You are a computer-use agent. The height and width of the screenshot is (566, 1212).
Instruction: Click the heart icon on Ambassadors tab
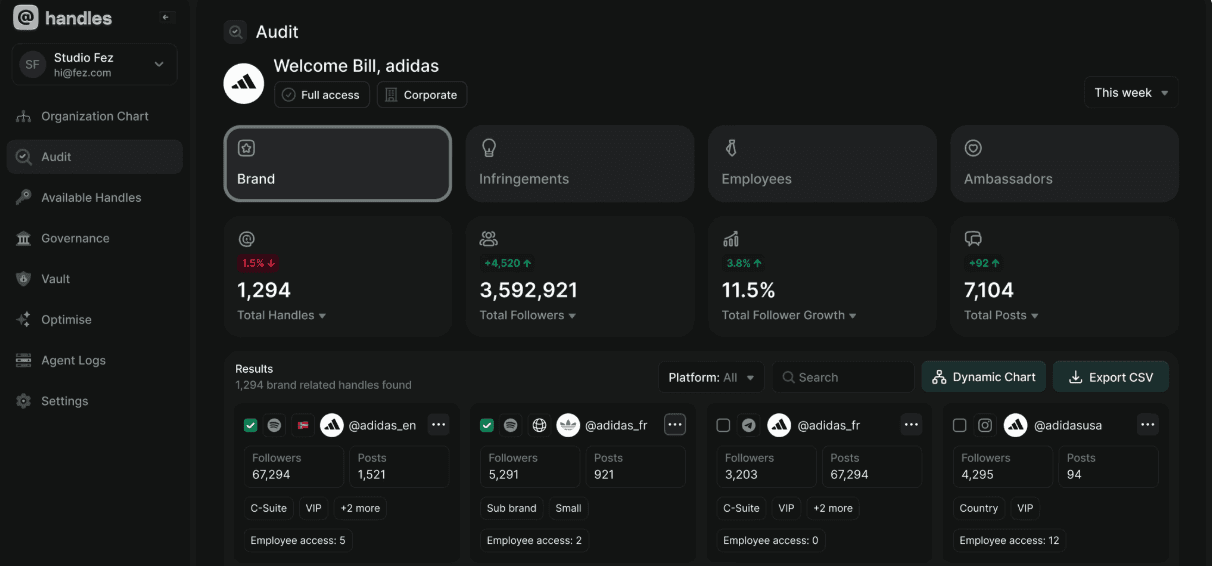[x=973, y=148]
